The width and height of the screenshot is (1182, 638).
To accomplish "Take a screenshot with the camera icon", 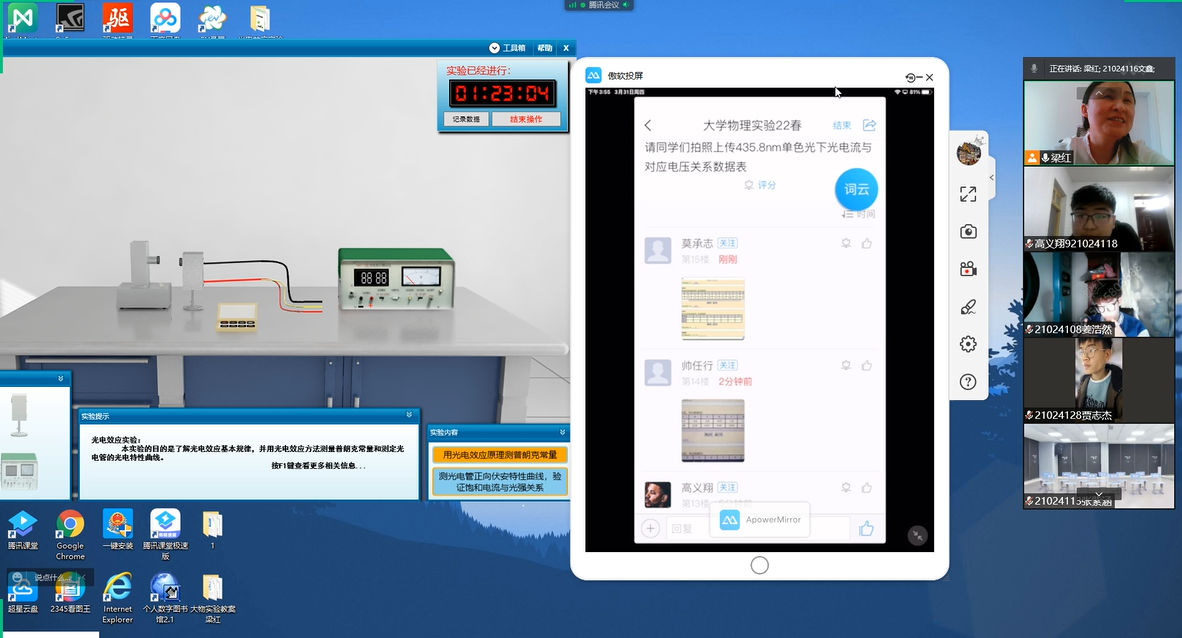I will (x=968, y=232).
